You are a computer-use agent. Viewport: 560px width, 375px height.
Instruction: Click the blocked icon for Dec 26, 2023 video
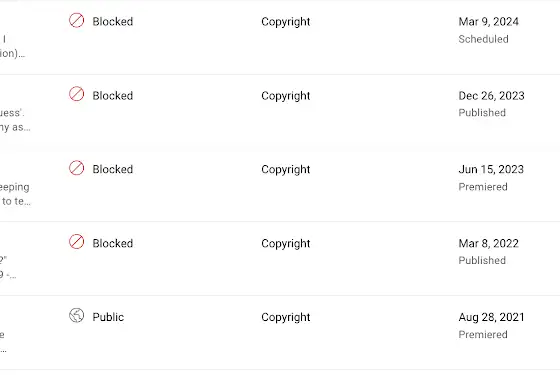coord(76,94)
